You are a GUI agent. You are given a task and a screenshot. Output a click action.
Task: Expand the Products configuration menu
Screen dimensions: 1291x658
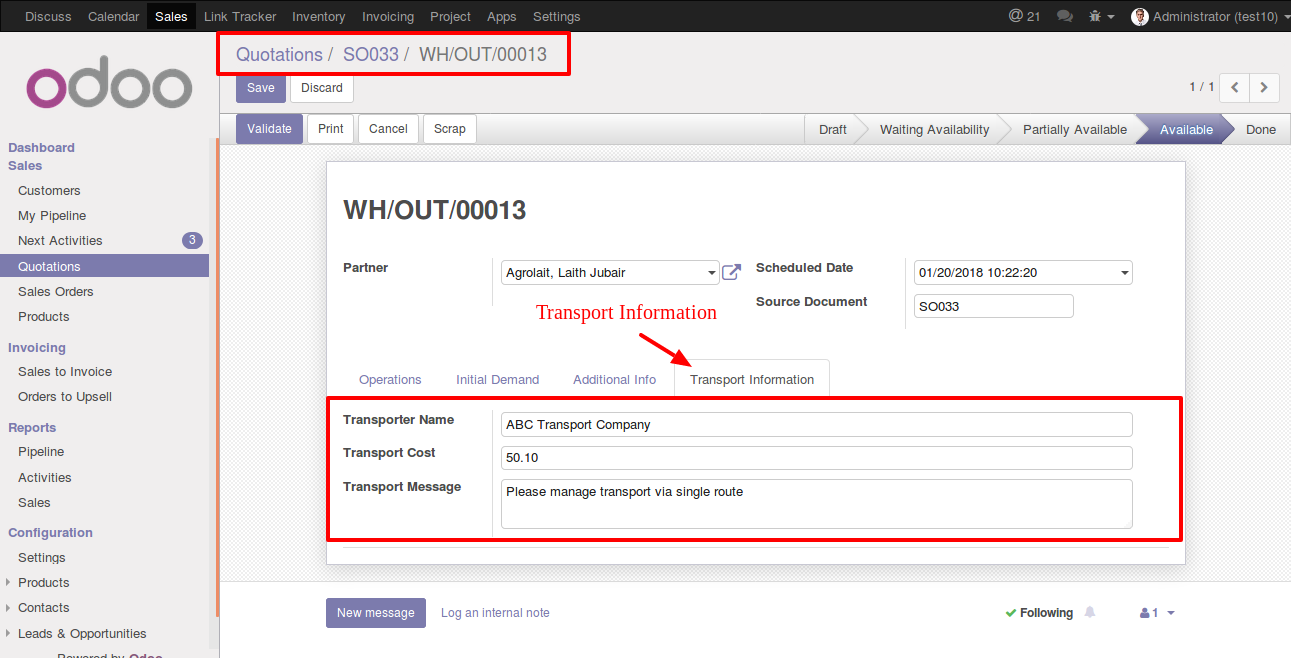(44, 582)
